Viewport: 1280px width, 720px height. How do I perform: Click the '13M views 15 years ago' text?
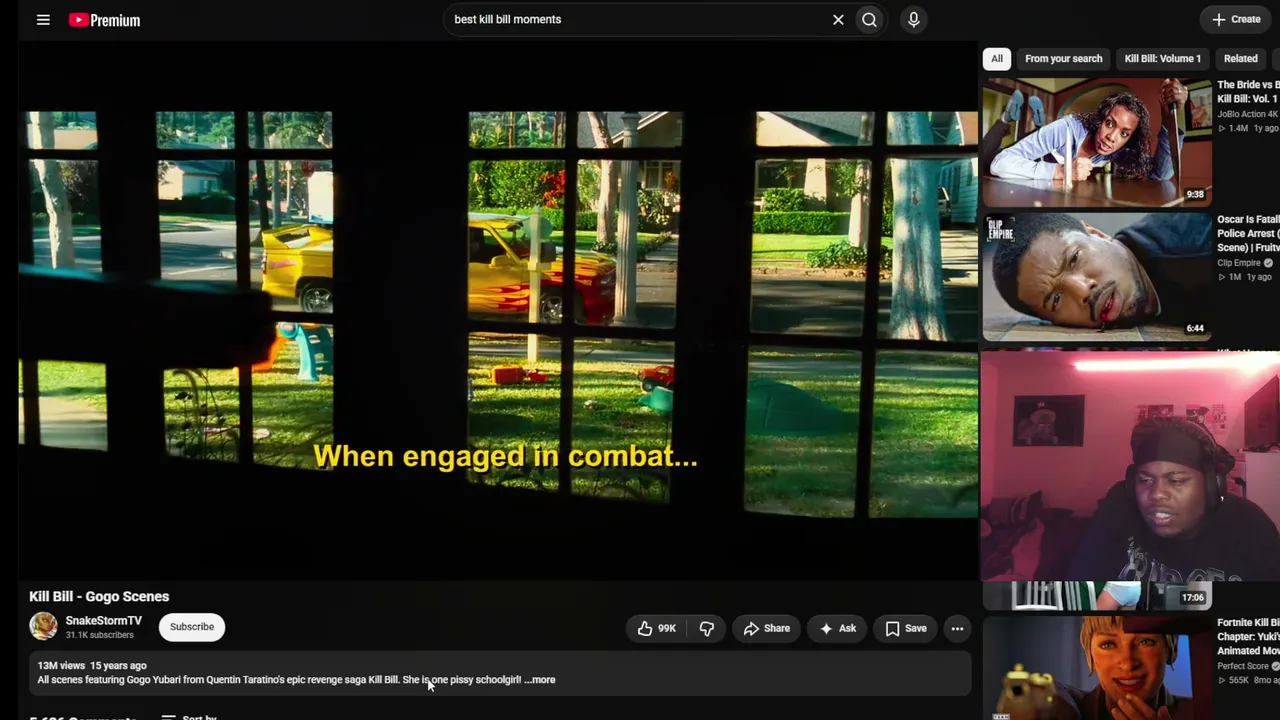coord(92,665)
